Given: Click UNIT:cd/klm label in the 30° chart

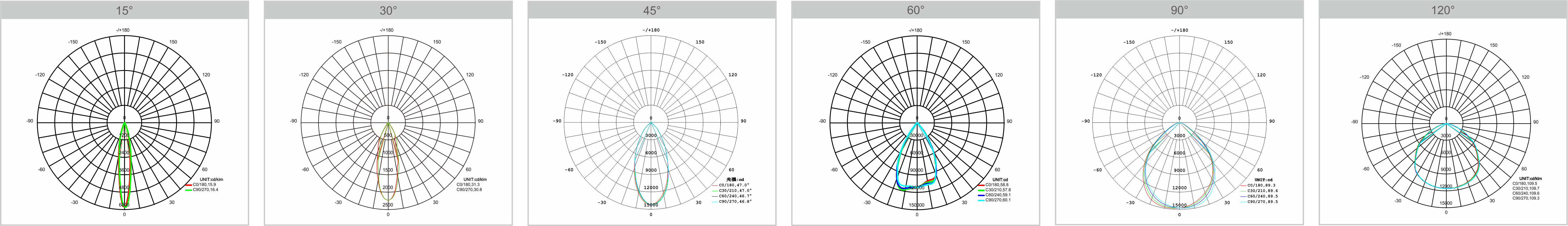Looking at the screenshot, I should pos(475,180).
